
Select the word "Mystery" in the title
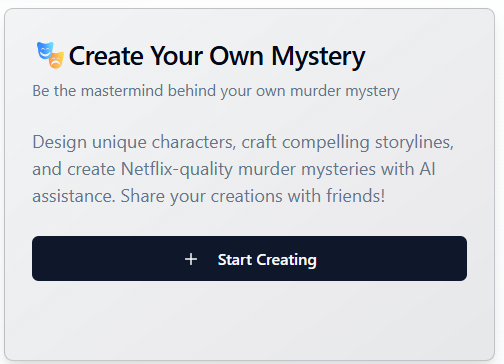click(x=318, y=57)
